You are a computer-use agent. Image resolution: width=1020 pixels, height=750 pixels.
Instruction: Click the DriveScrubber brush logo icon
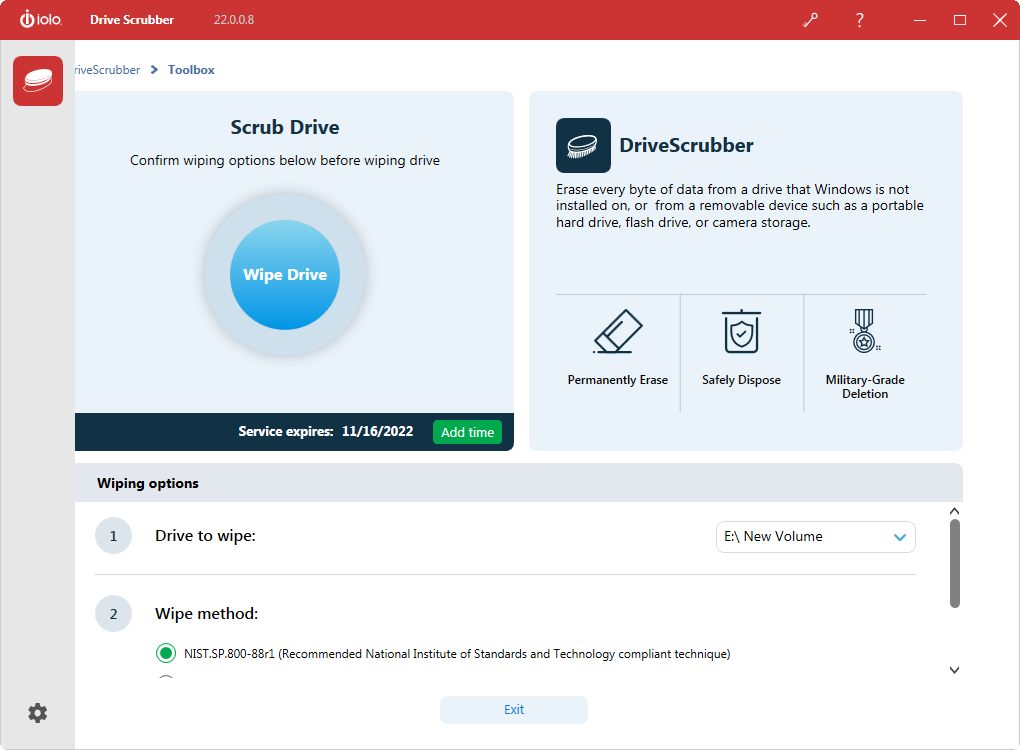click(x=583, y=146)
